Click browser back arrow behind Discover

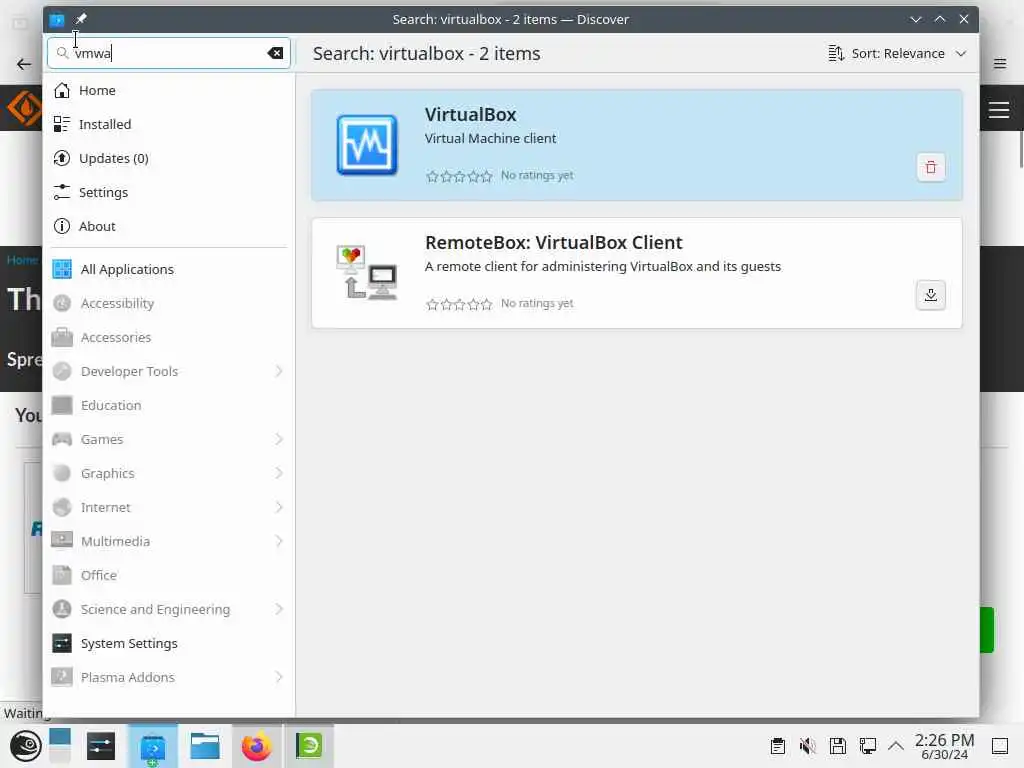coord(24,63)
